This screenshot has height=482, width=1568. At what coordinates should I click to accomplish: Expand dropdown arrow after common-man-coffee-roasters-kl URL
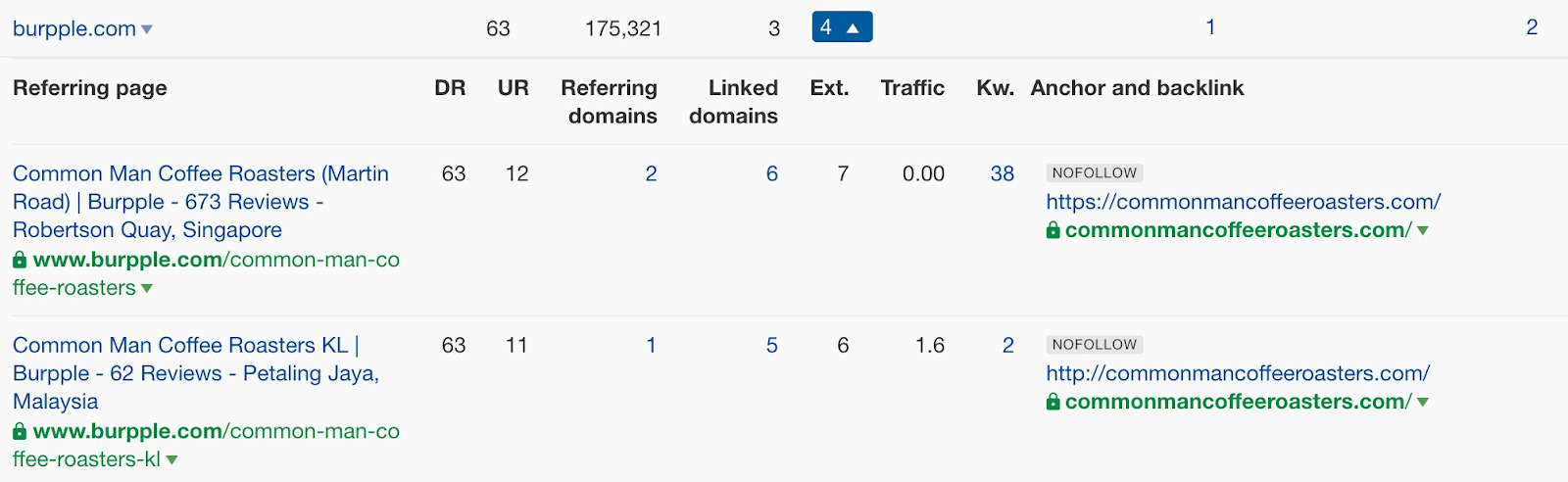(171, 459)
